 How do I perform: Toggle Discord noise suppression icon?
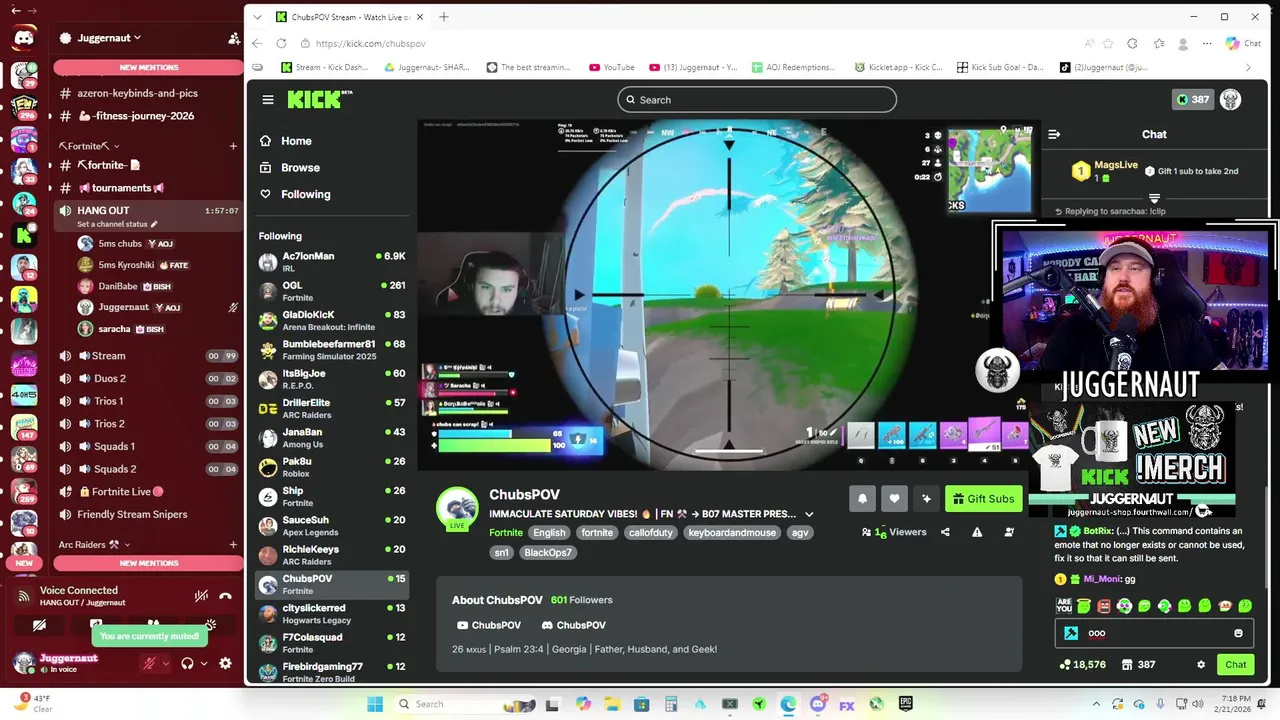(201, 596)
